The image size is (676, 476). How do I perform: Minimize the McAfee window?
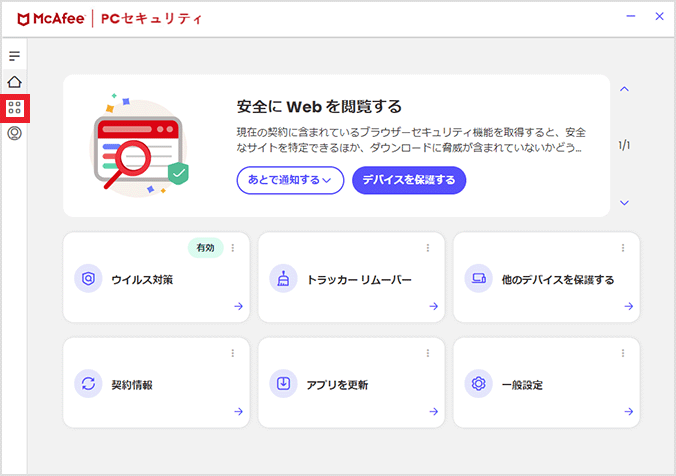(631, 16)
